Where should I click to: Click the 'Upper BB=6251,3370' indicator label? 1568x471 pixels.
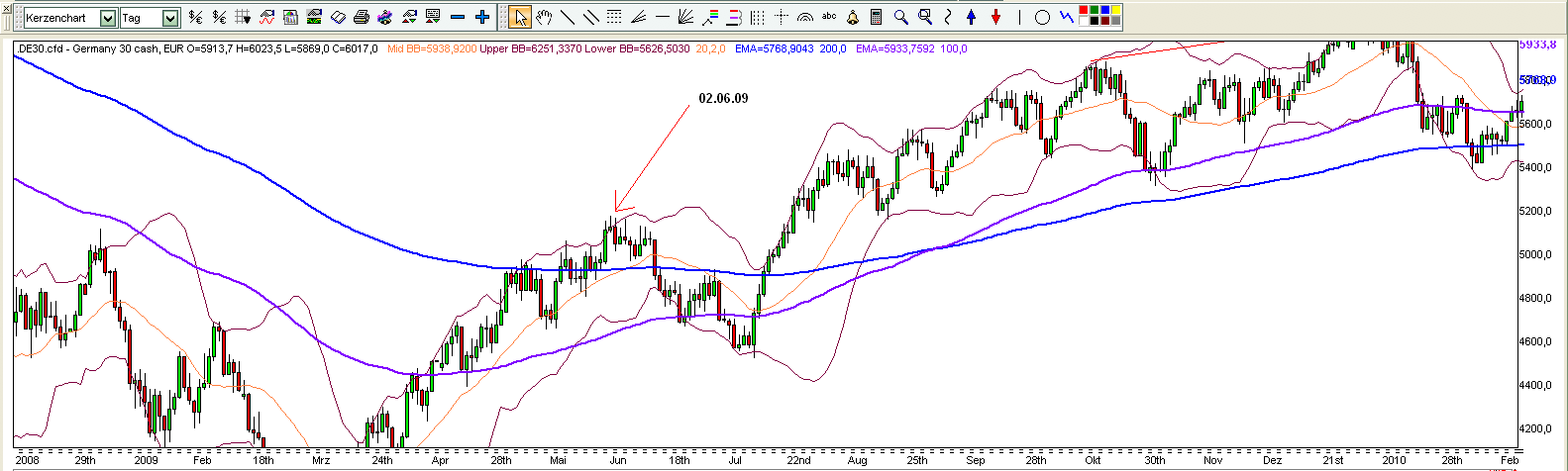(x=531, y=48)
